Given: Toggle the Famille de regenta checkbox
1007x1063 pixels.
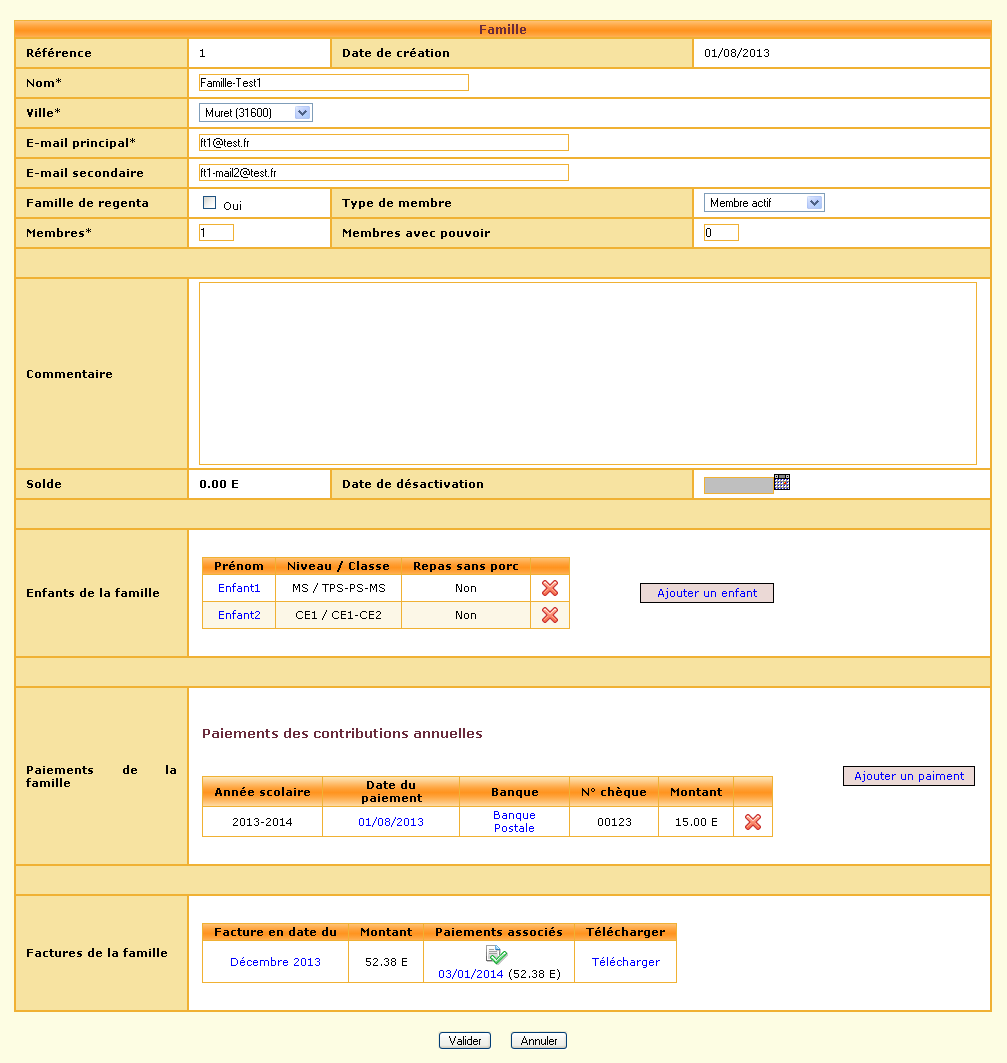Looking at the screenshot, I should tap(210, 203).
